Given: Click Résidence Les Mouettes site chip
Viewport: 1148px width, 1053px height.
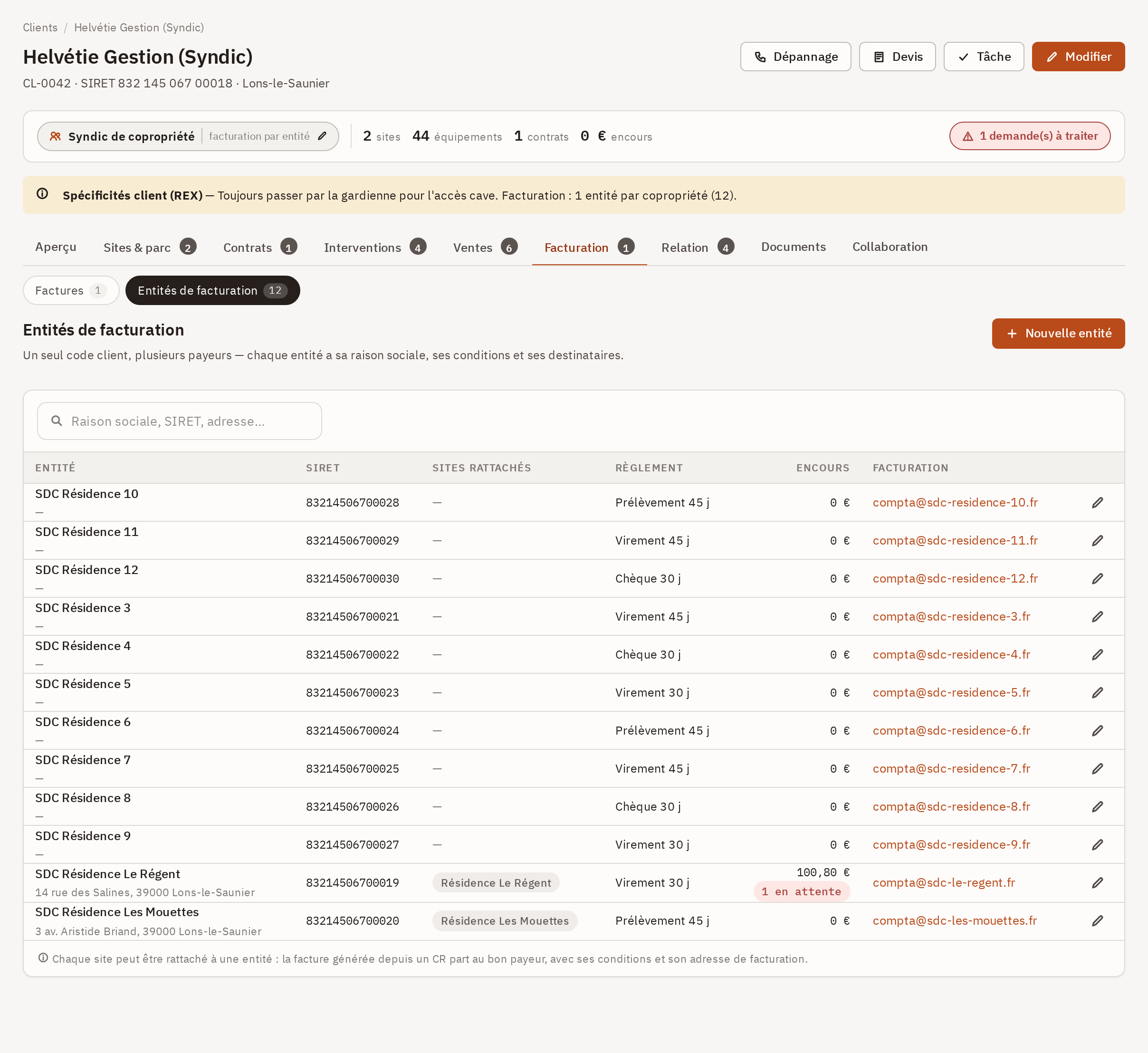Looking at the screenshot, I should [505, 921].
